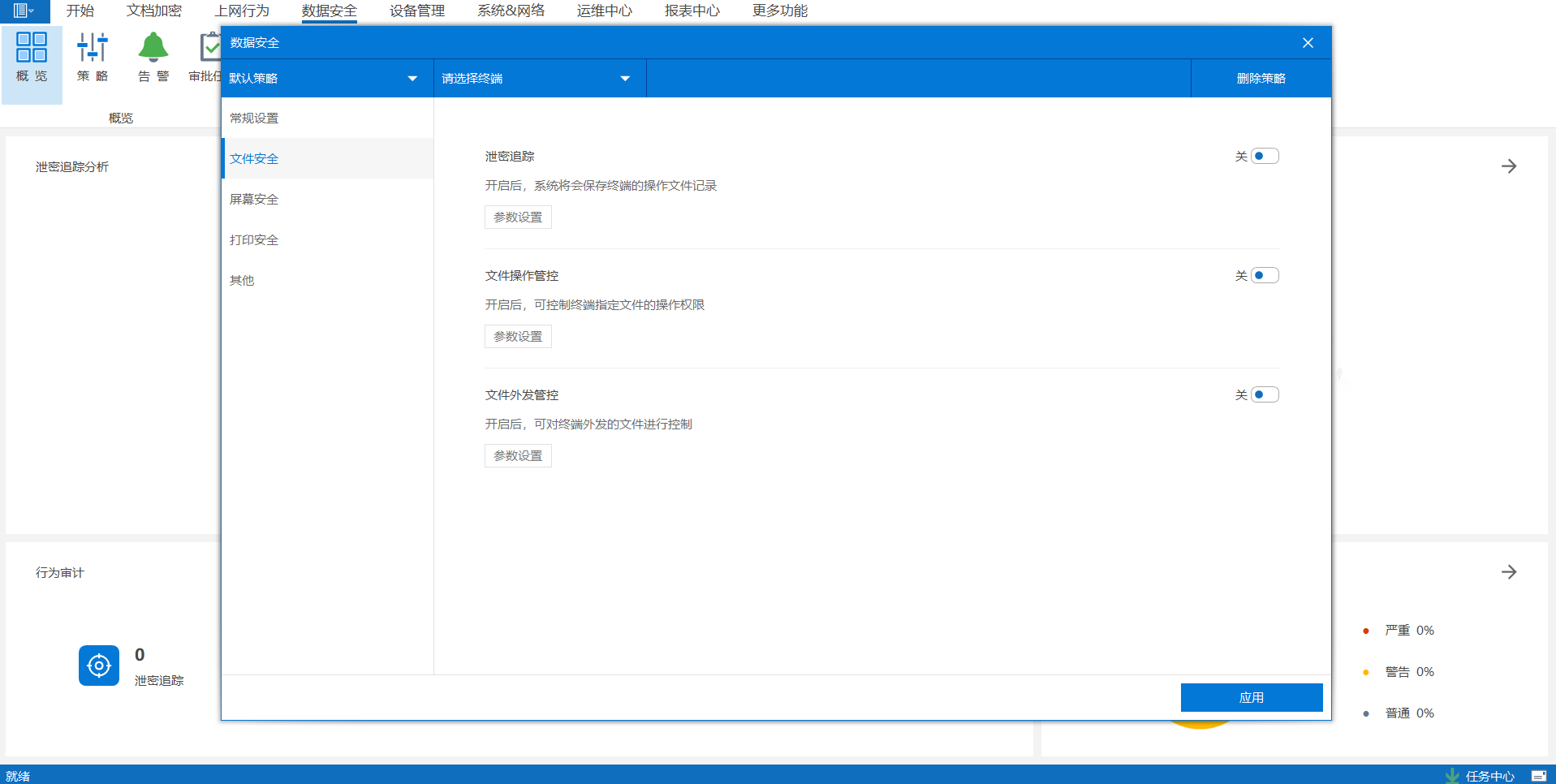Viewport: 1556px width, 784px height.
Task: Open 参数设置 under 泄密追踪
Action: (x=518, y=217)
